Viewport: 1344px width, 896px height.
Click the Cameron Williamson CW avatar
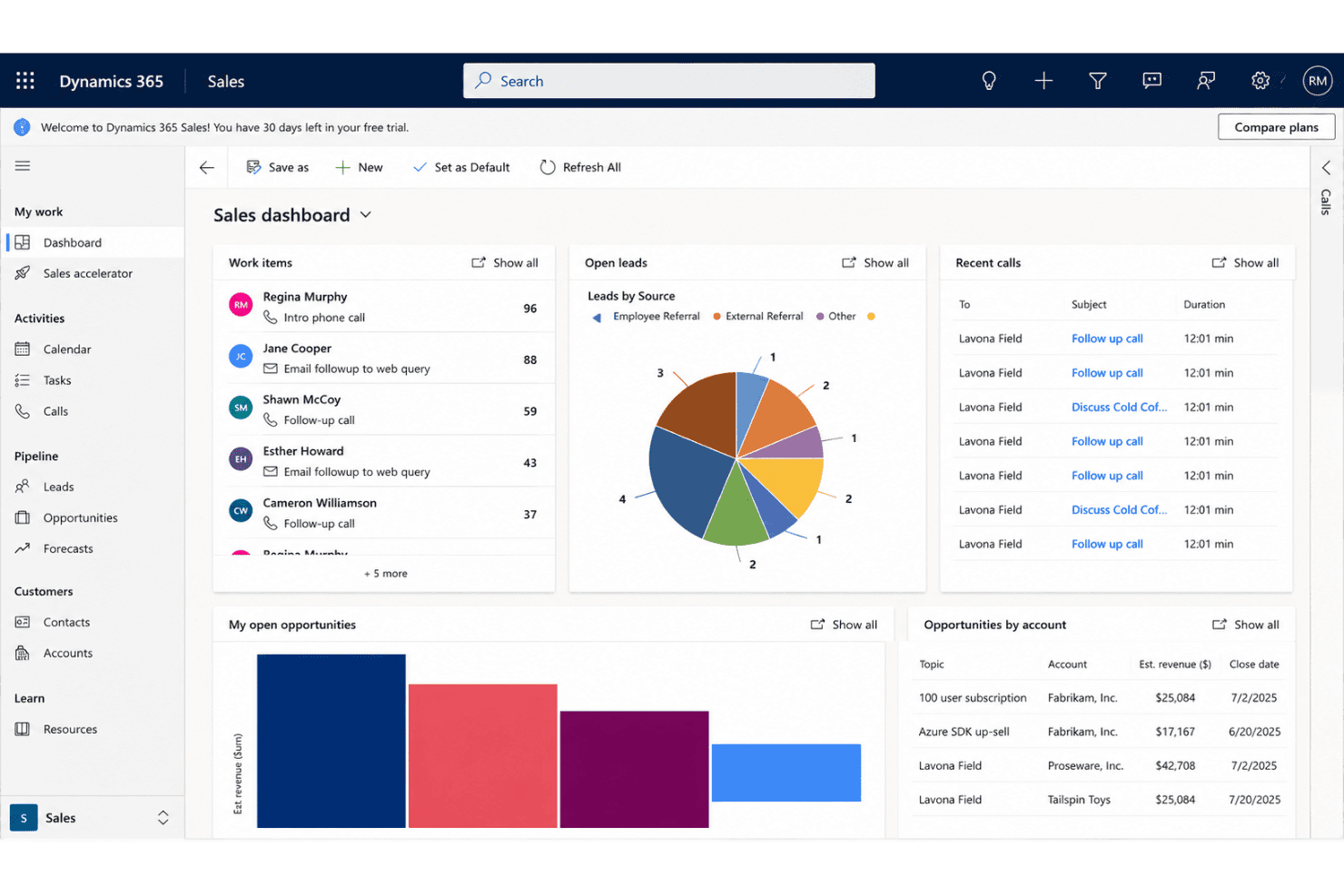[241, 511]
